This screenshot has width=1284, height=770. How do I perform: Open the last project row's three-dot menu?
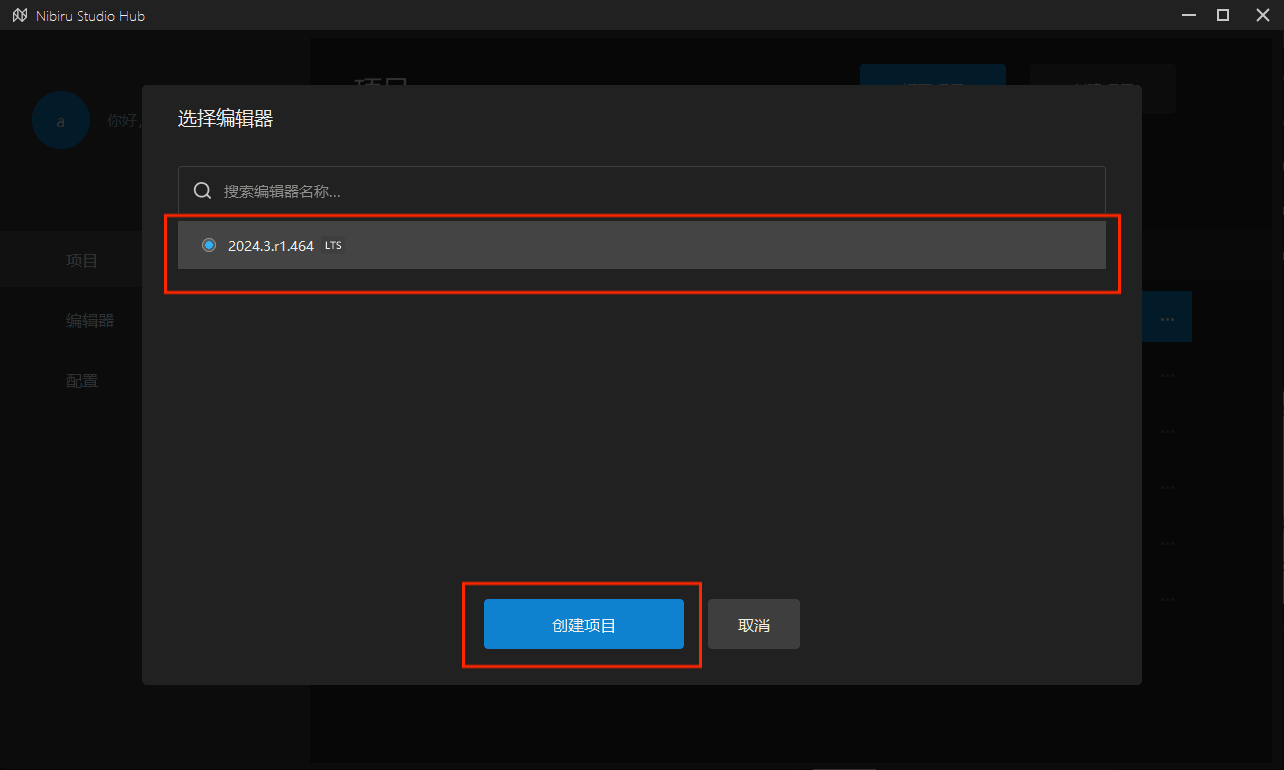pyautogui.click(x=1167, y=600)
